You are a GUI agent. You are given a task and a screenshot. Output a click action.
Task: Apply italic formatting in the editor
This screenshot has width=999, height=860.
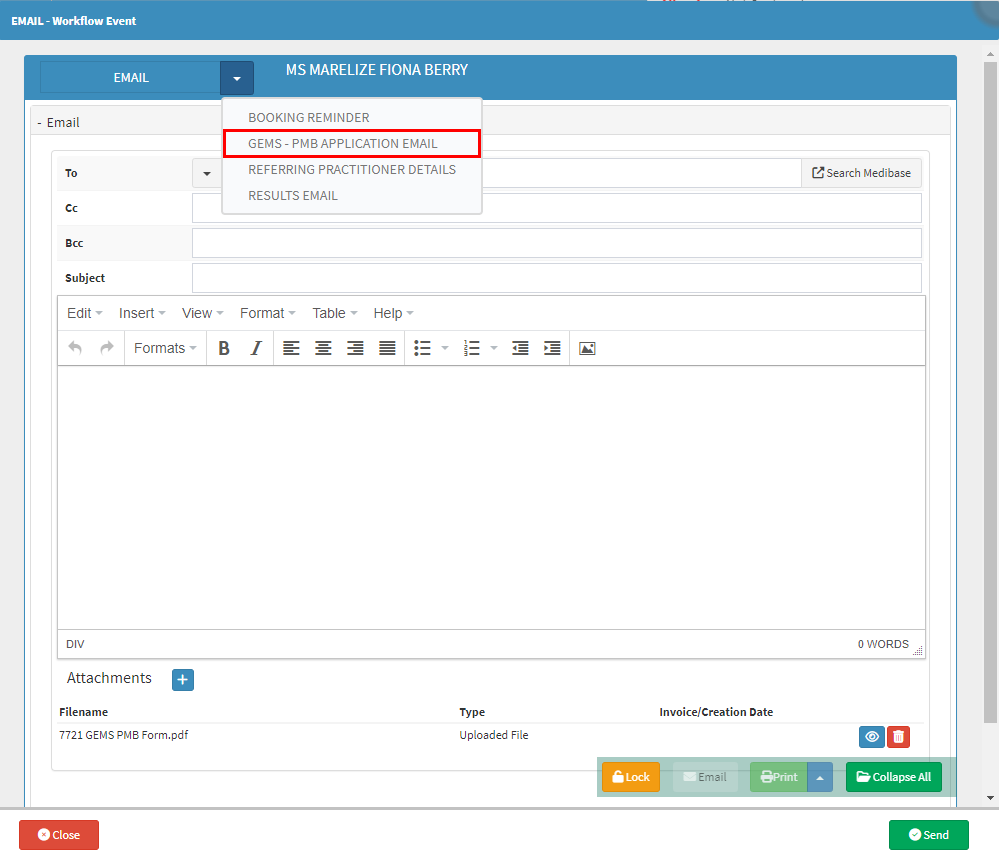point(256,348)
